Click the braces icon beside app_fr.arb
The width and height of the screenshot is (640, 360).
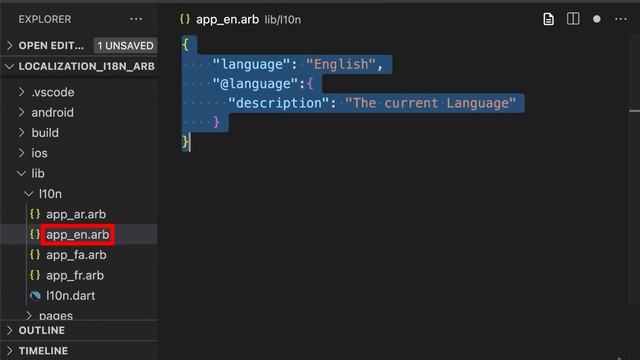click(35, 275)
